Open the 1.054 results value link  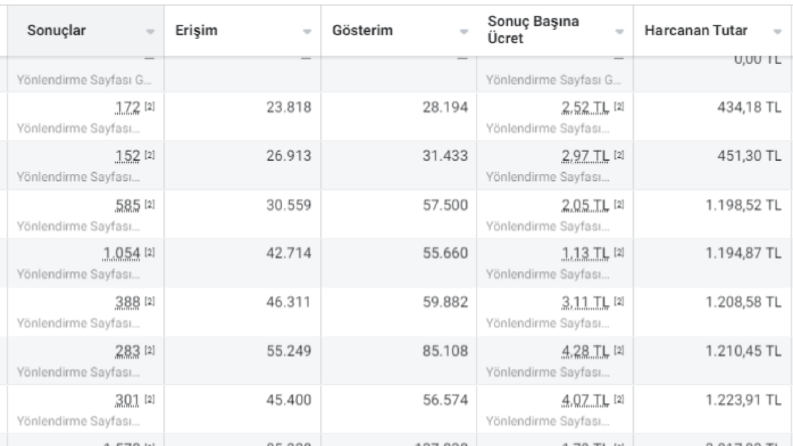pos(121,253)
